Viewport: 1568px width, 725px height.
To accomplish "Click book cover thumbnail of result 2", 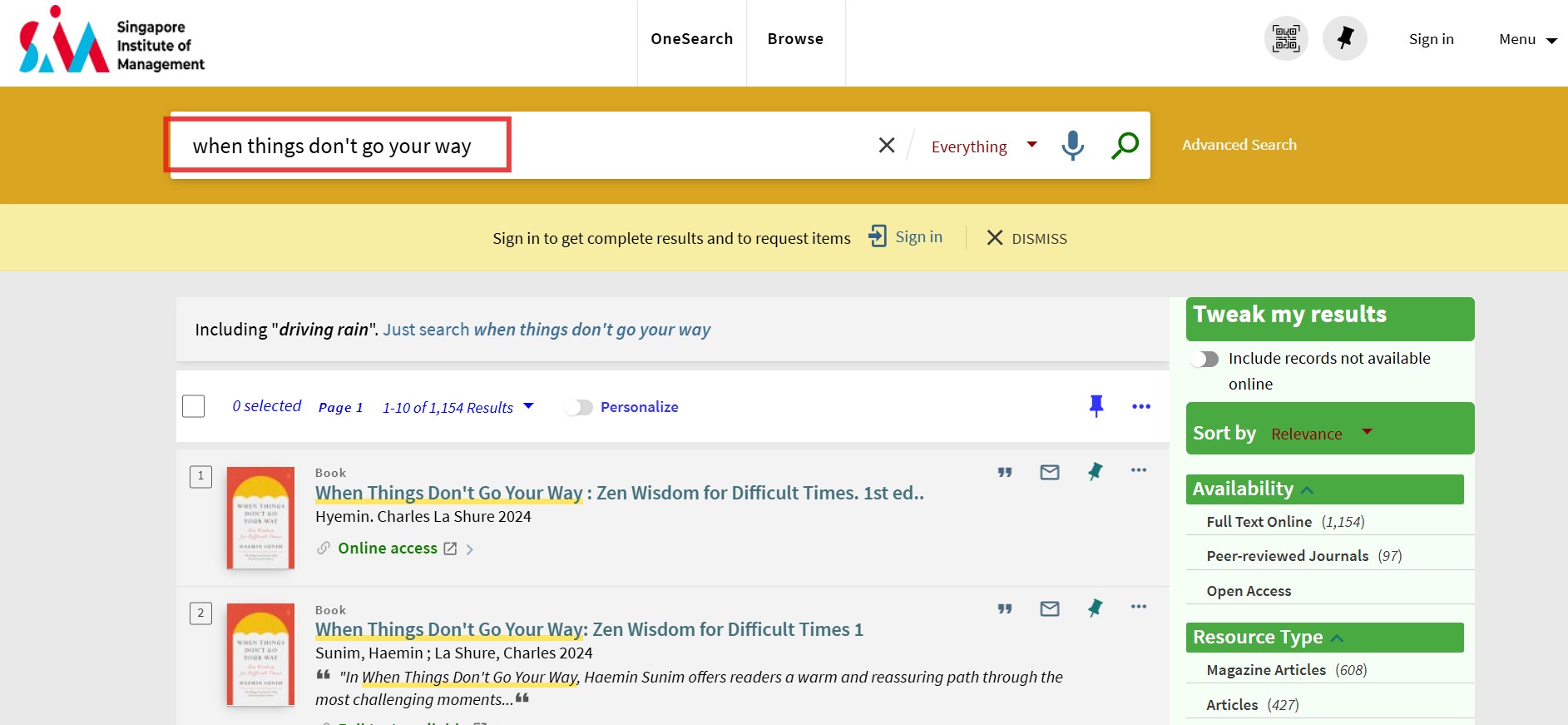I will tap(260, 654).
